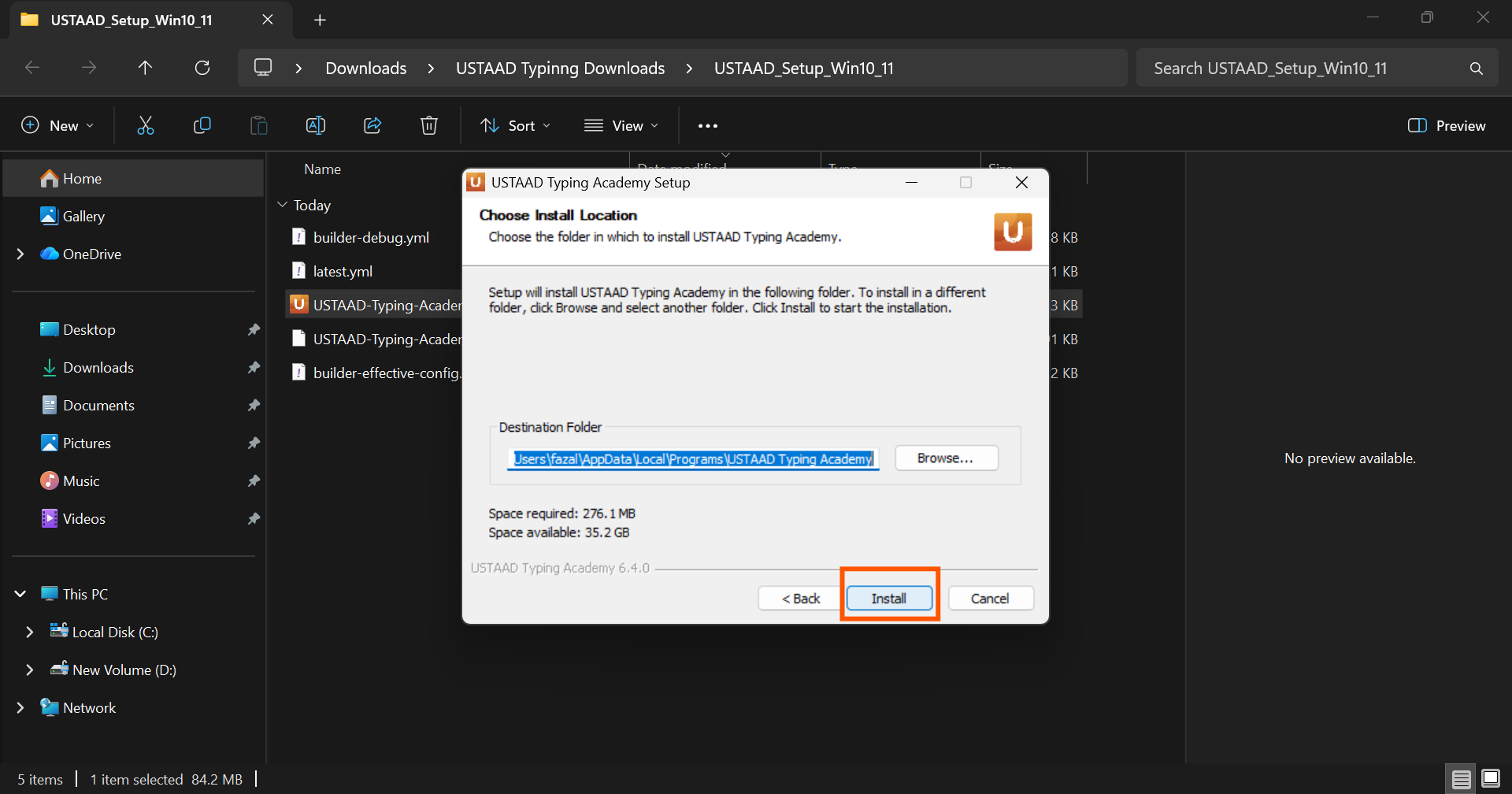This screenshot has width=1512, height=794.
Task: Select the USTAAD_Setup_Win10_11 tab
Action: [x=132, y=20]
